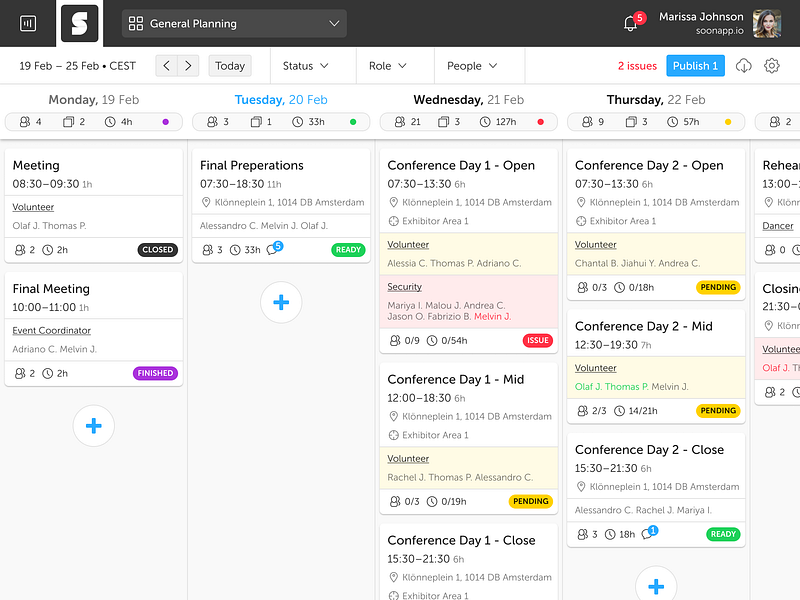Viewport: 800px width, 600px height.
Task: Open the settings gear icon
Action: (771, 66)
